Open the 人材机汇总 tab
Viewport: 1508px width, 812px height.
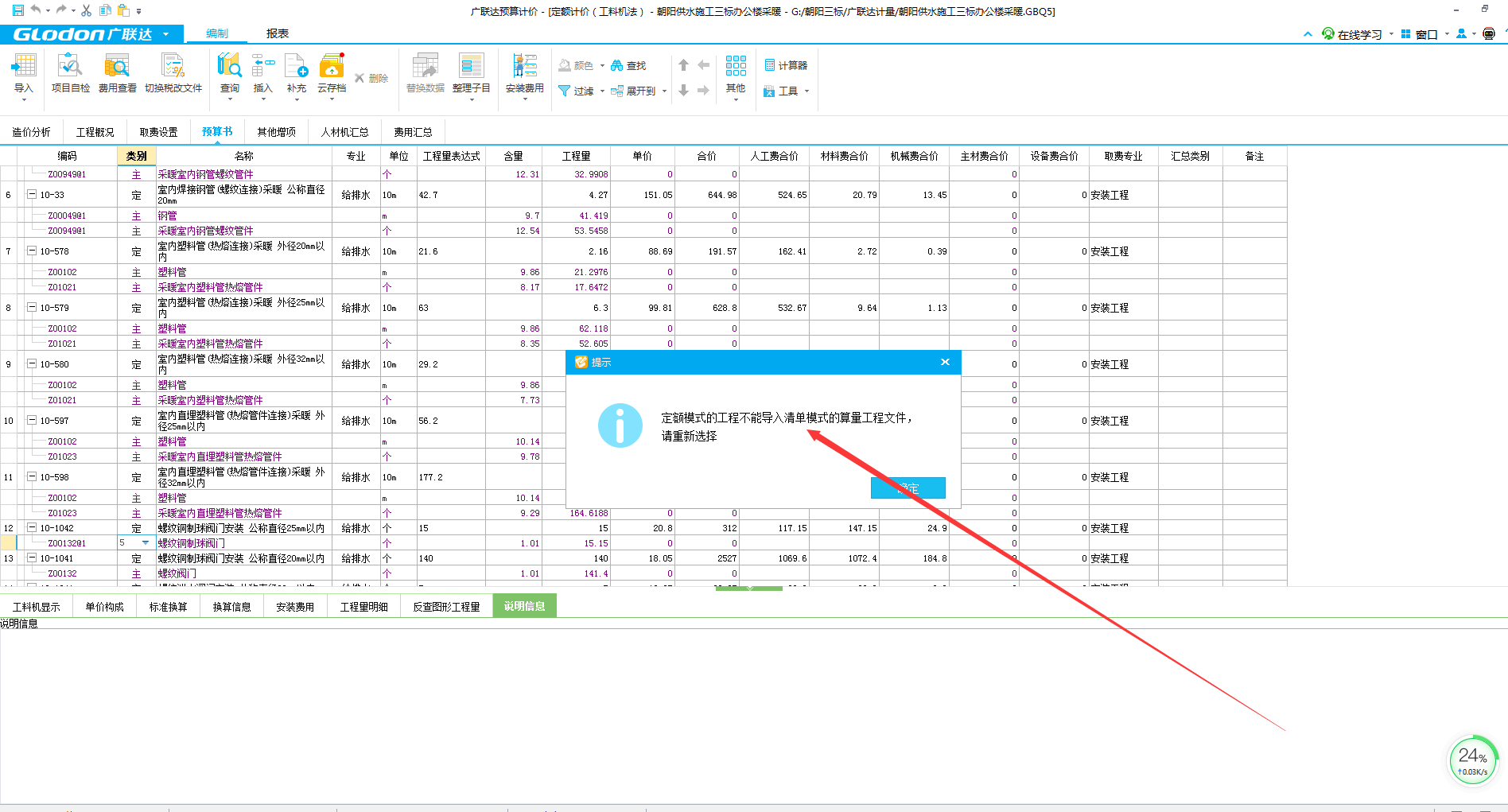[x=345, y=132]
